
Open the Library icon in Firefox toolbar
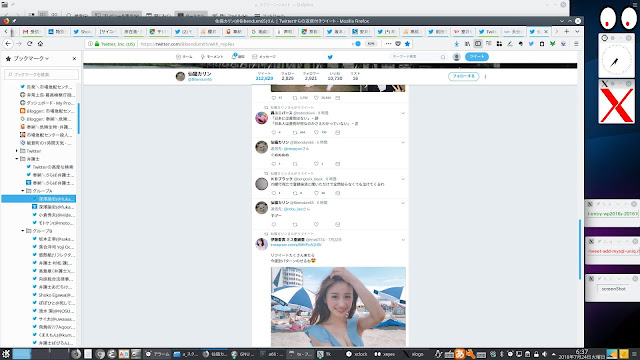pyautogui.click(x=467, y=44)
